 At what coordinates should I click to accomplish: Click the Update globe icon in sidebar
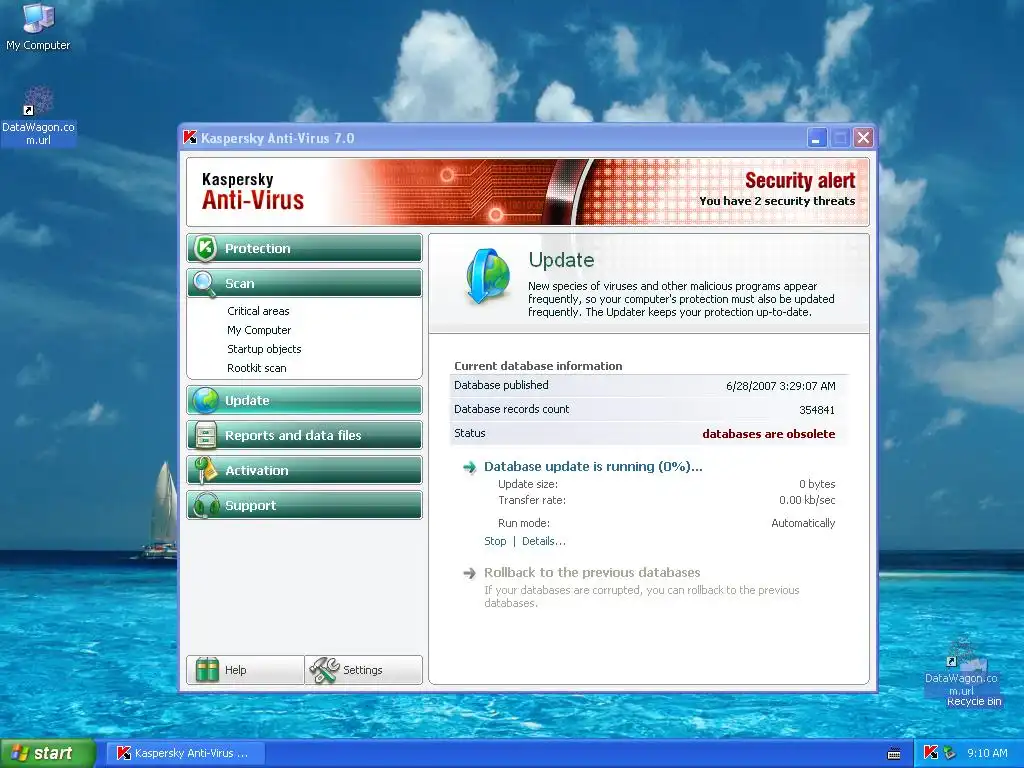(206, 400)
